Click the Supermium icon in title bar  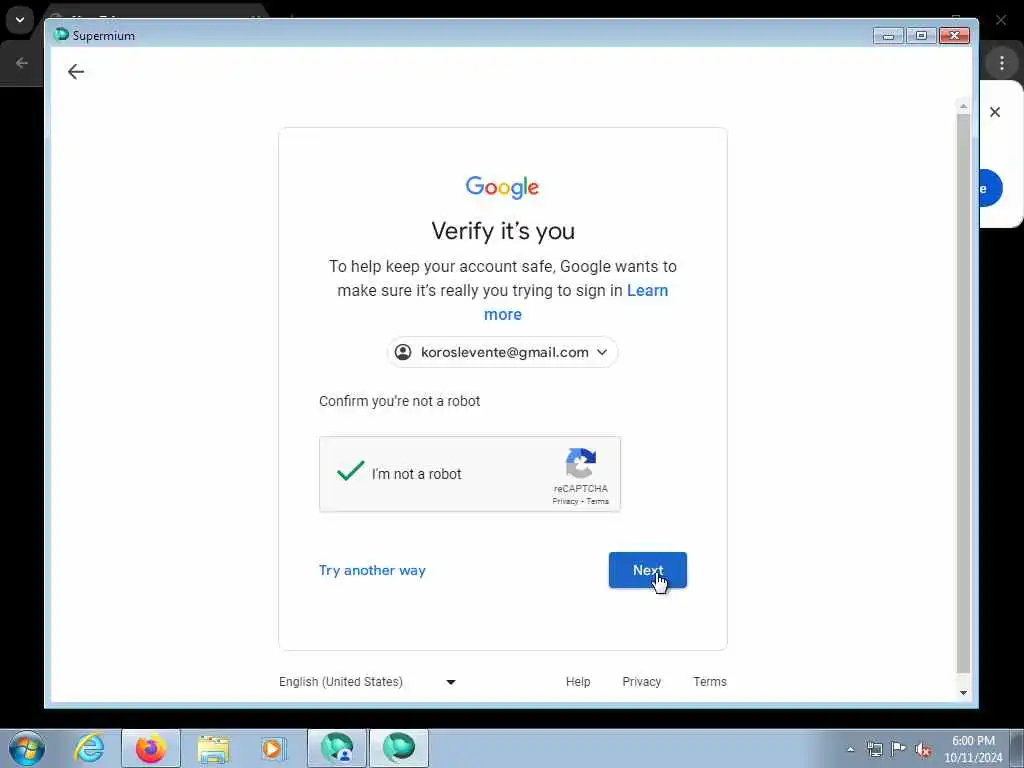(x=61, y=35)
